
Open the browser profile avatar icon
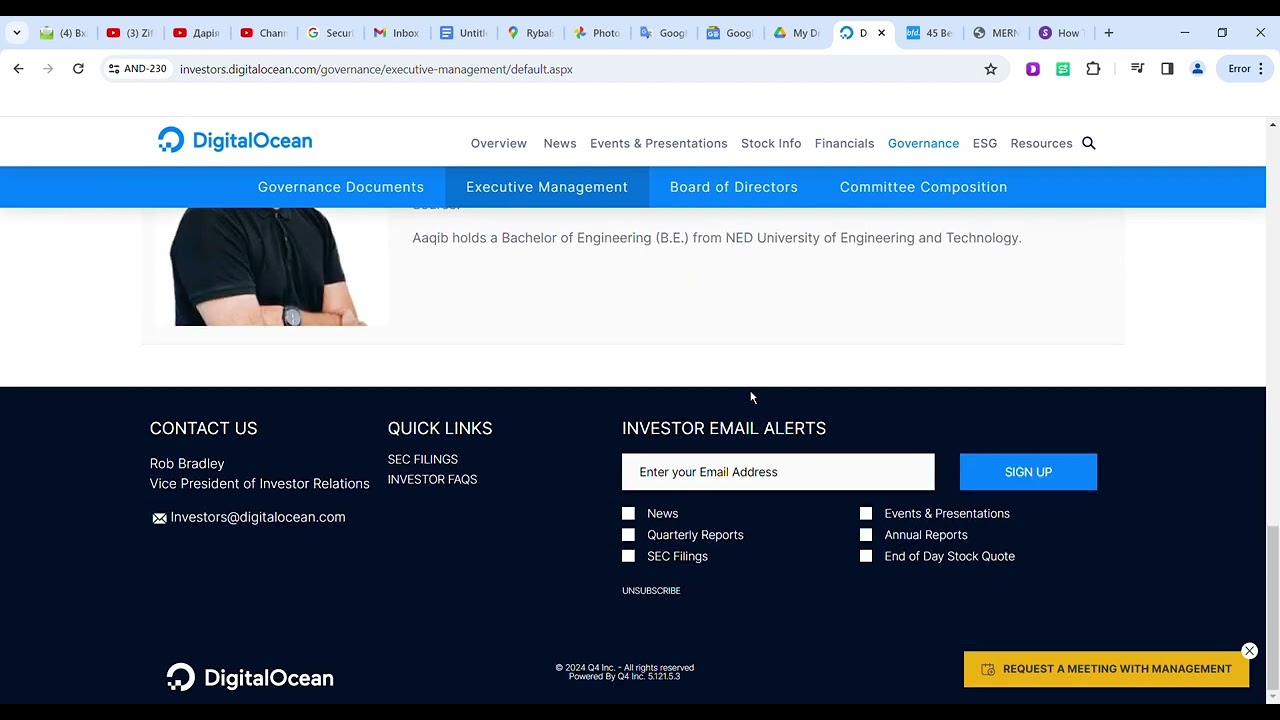(x=1197, y=69)
